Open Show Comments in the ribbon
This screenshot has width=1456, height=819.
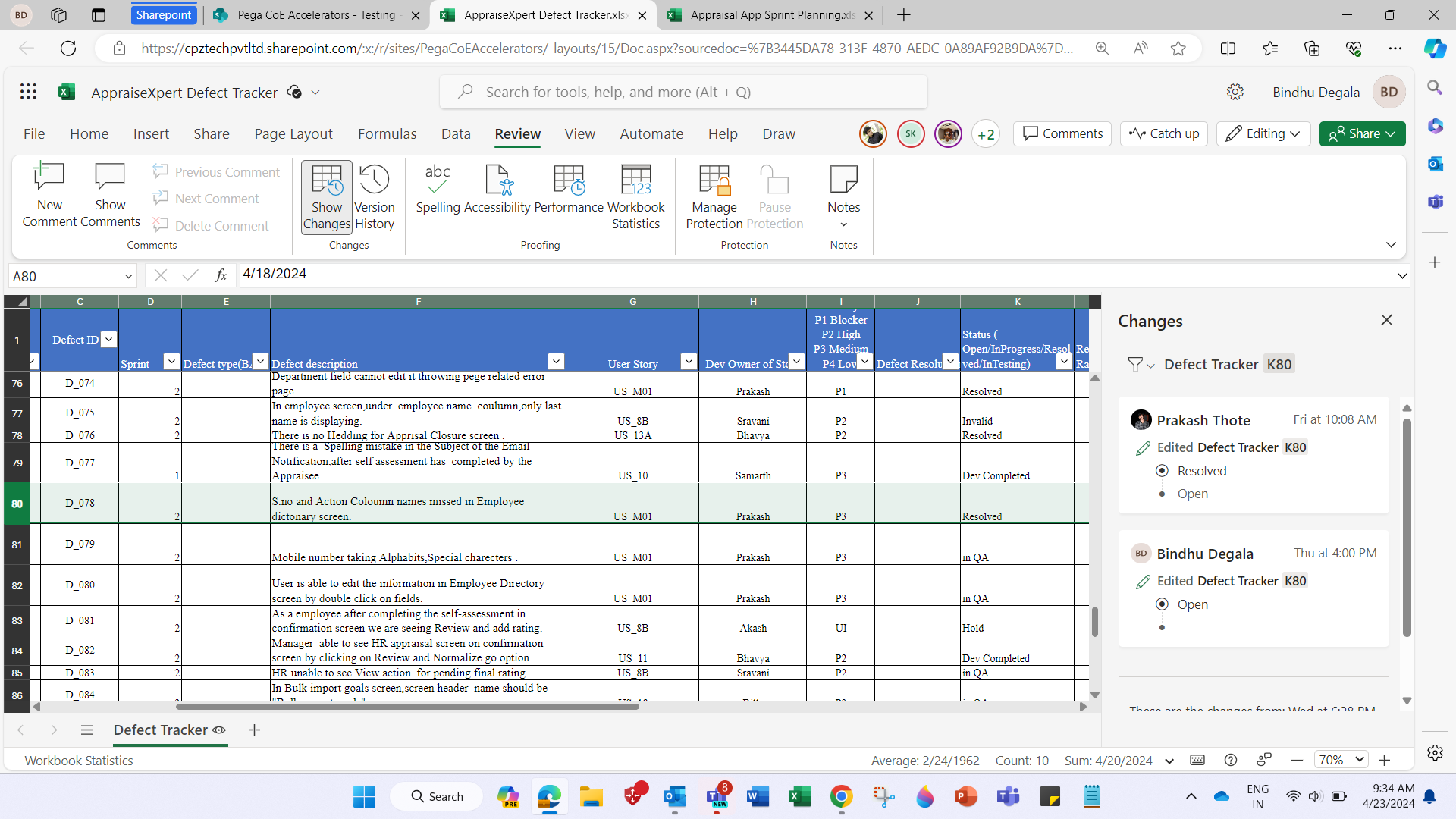[x=110, y=196]
